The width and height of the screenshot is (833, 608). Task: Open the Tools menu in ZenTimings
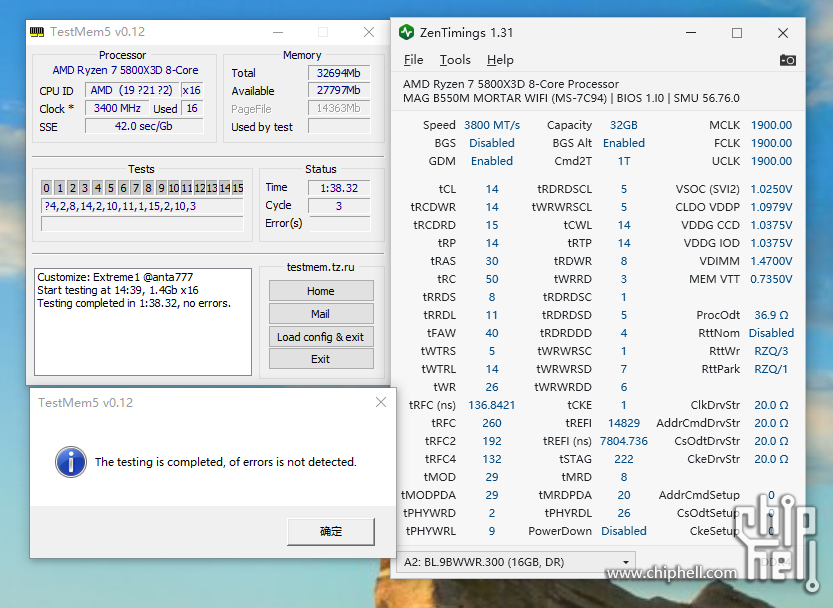pyautogui.click(x=455, y=60)
